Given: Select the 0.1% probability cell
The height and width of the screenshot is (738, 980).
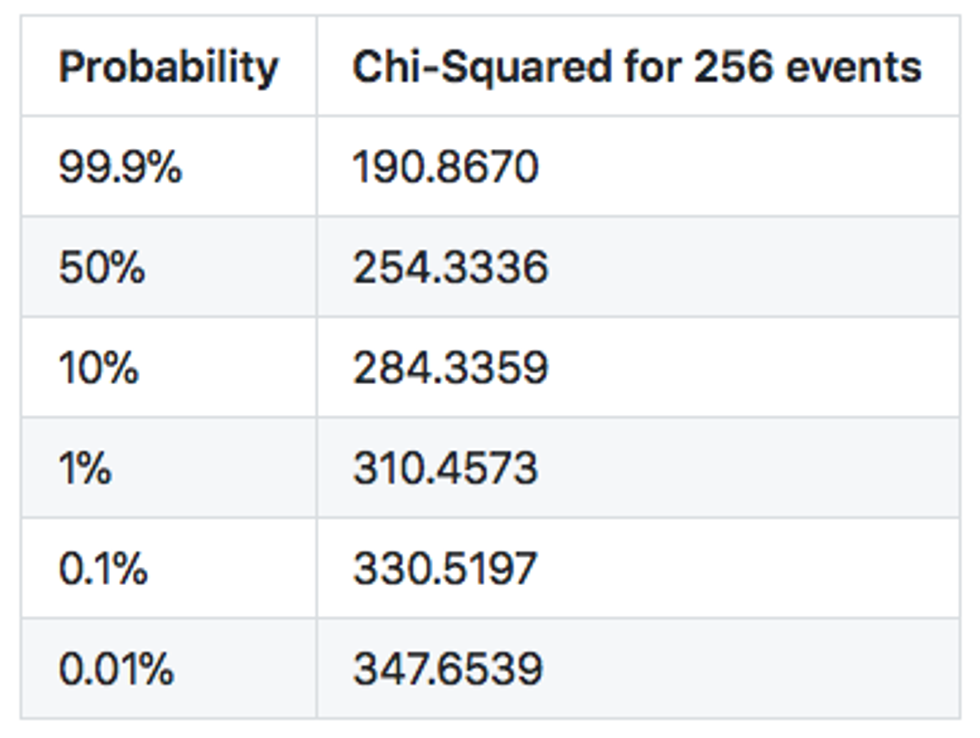Looking at the screenshot, I should [103, 568].
